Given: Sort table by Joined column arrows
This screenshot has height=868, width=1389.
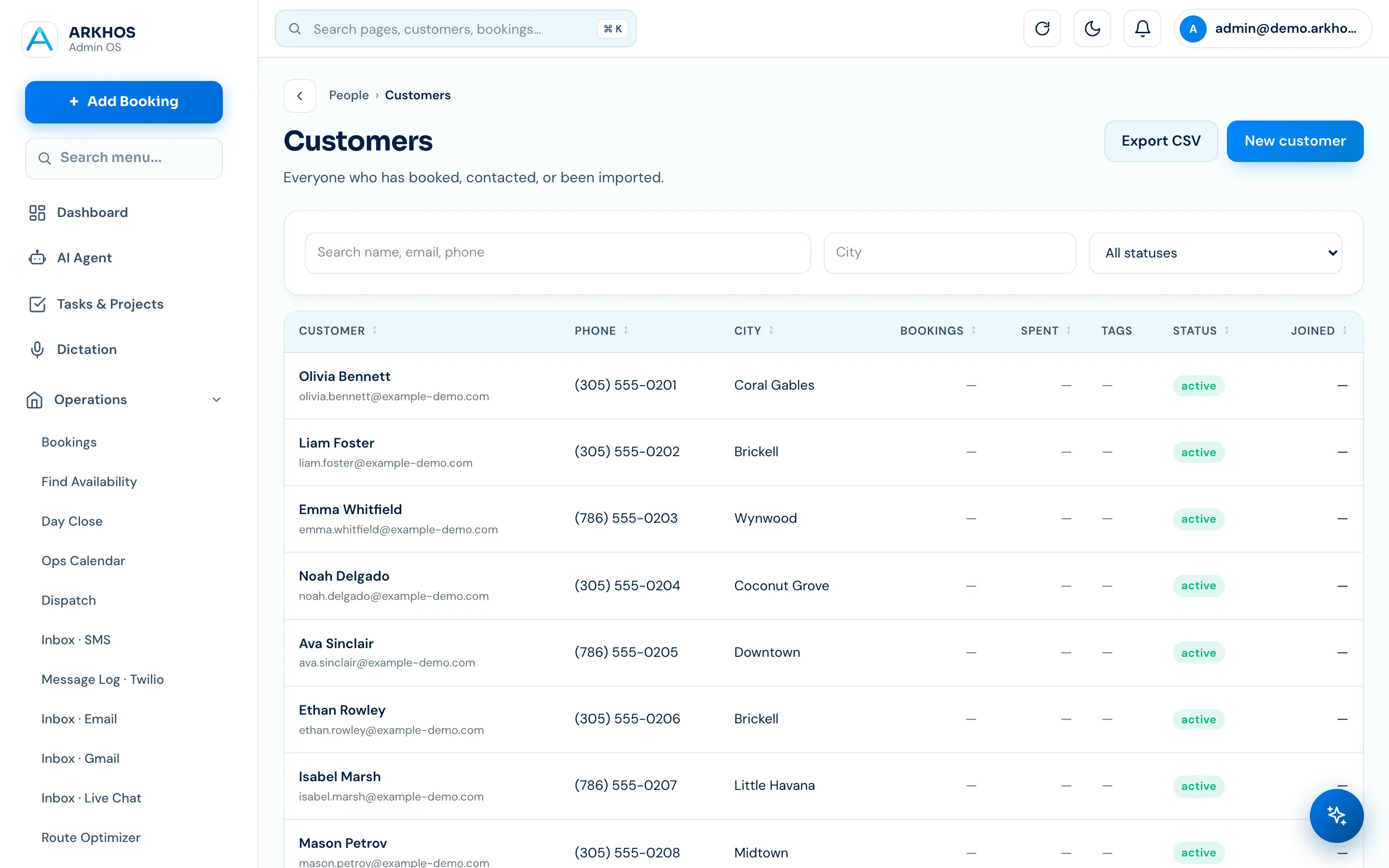Looking at the screenshot, I should pyautogui.click(x=1344, y=330).
